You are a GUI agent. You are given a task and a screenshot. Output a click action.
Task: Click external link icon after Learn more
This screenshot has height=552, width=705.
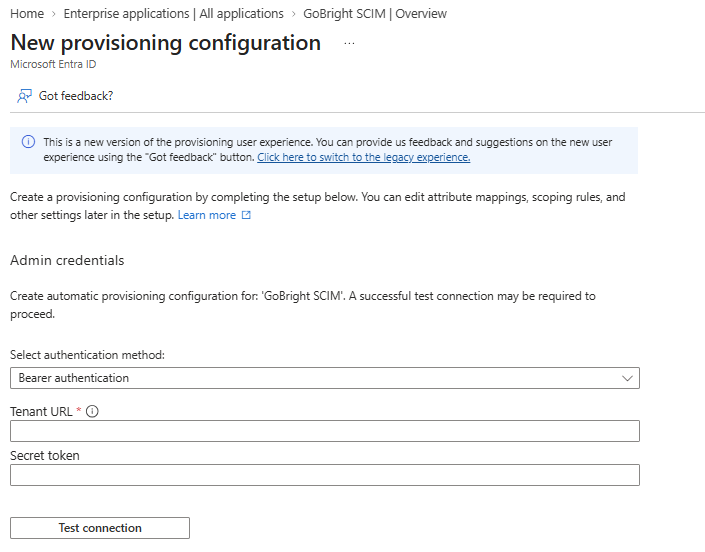tap(246, 215)
